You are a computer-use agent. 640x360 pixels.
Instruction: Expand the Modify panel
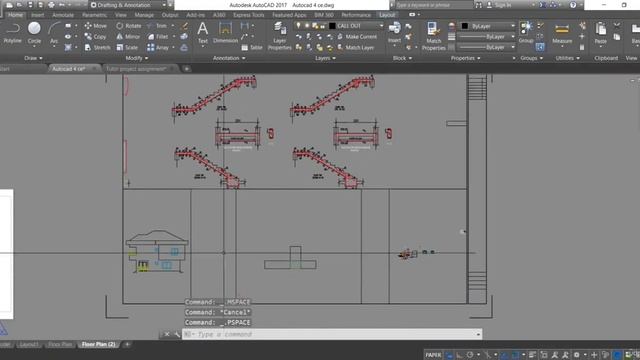(x=137, y=58)
